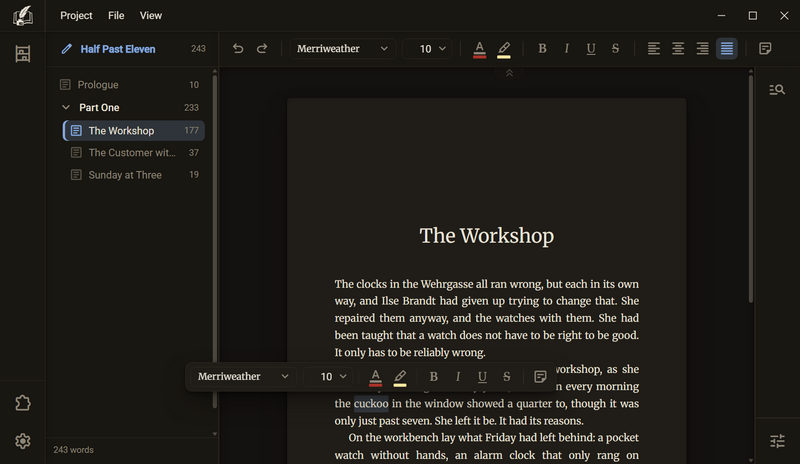This screenshot has width=800, height=464.
Task: Align text left
Action: pyautogui.click(x=654, y=48)
